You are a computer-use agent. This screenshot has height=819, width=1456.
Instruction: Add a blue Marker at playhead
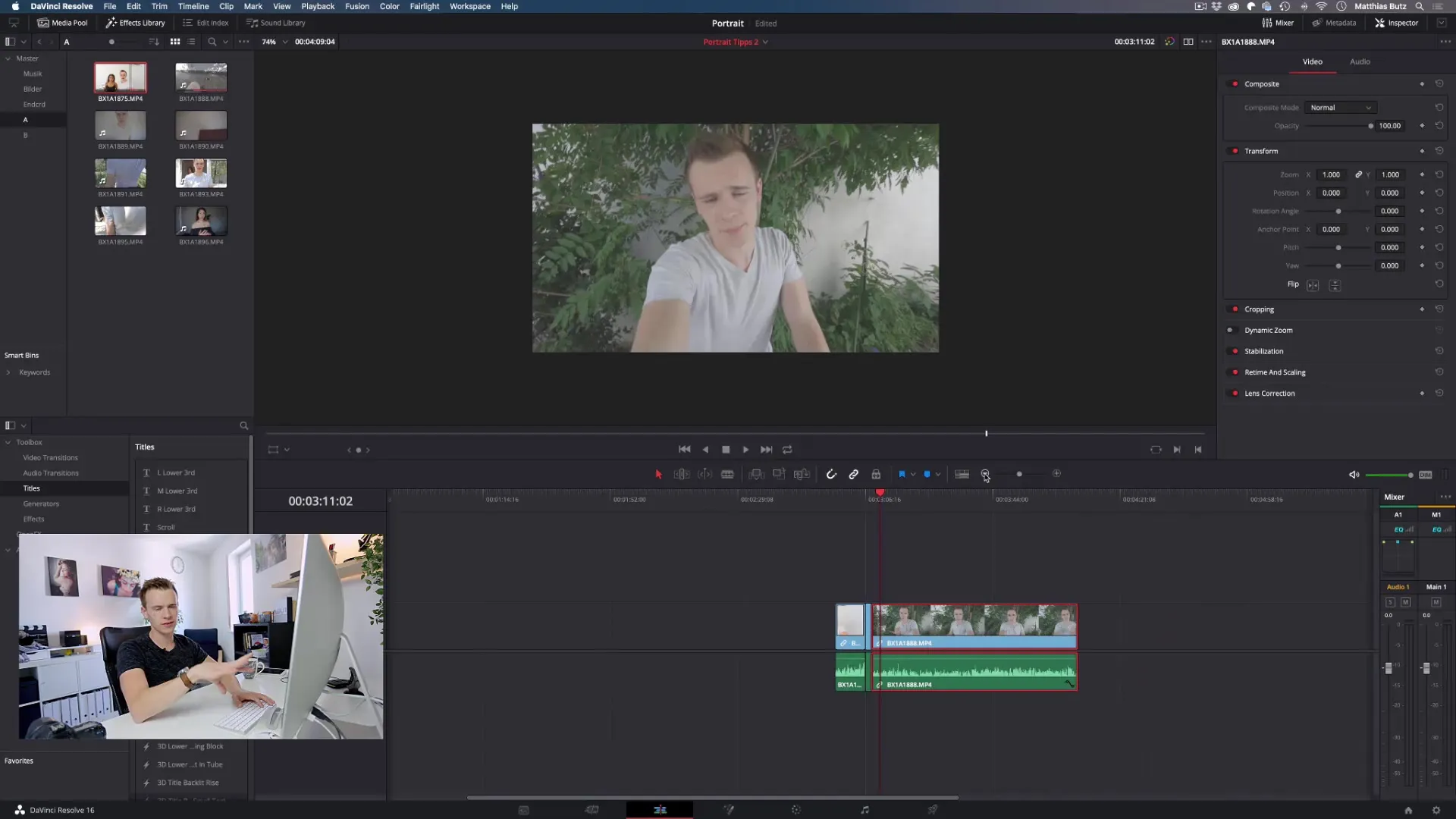[x=927, y=474]
